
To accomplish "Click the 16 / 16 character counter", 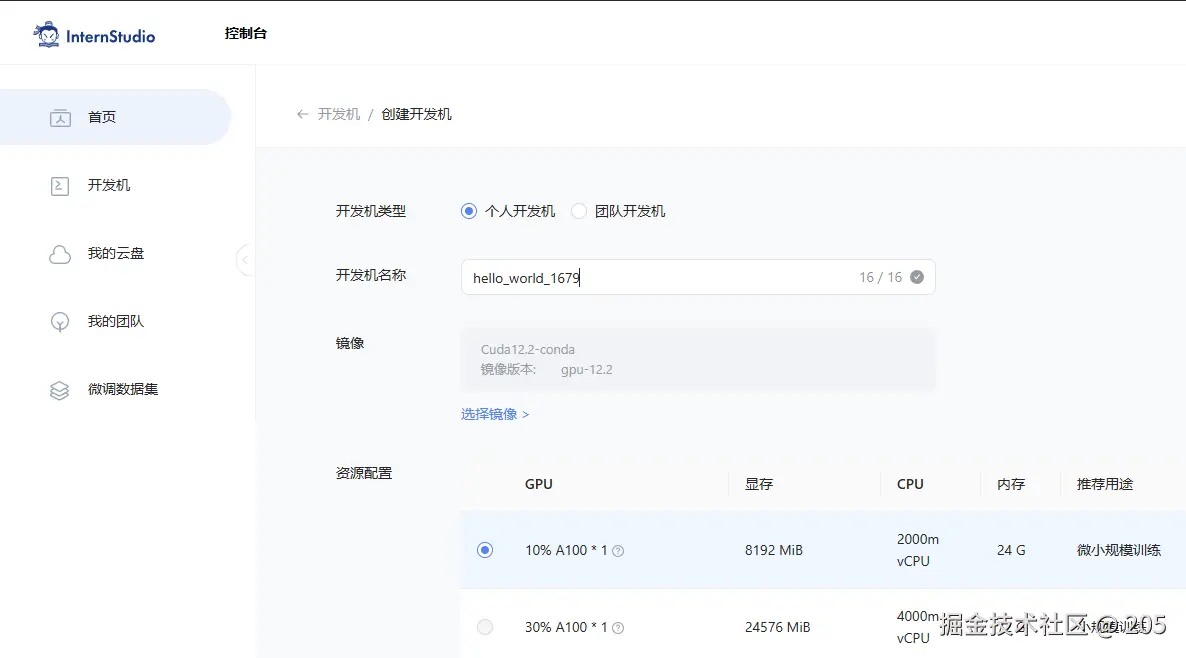I will tap(880, 278).
